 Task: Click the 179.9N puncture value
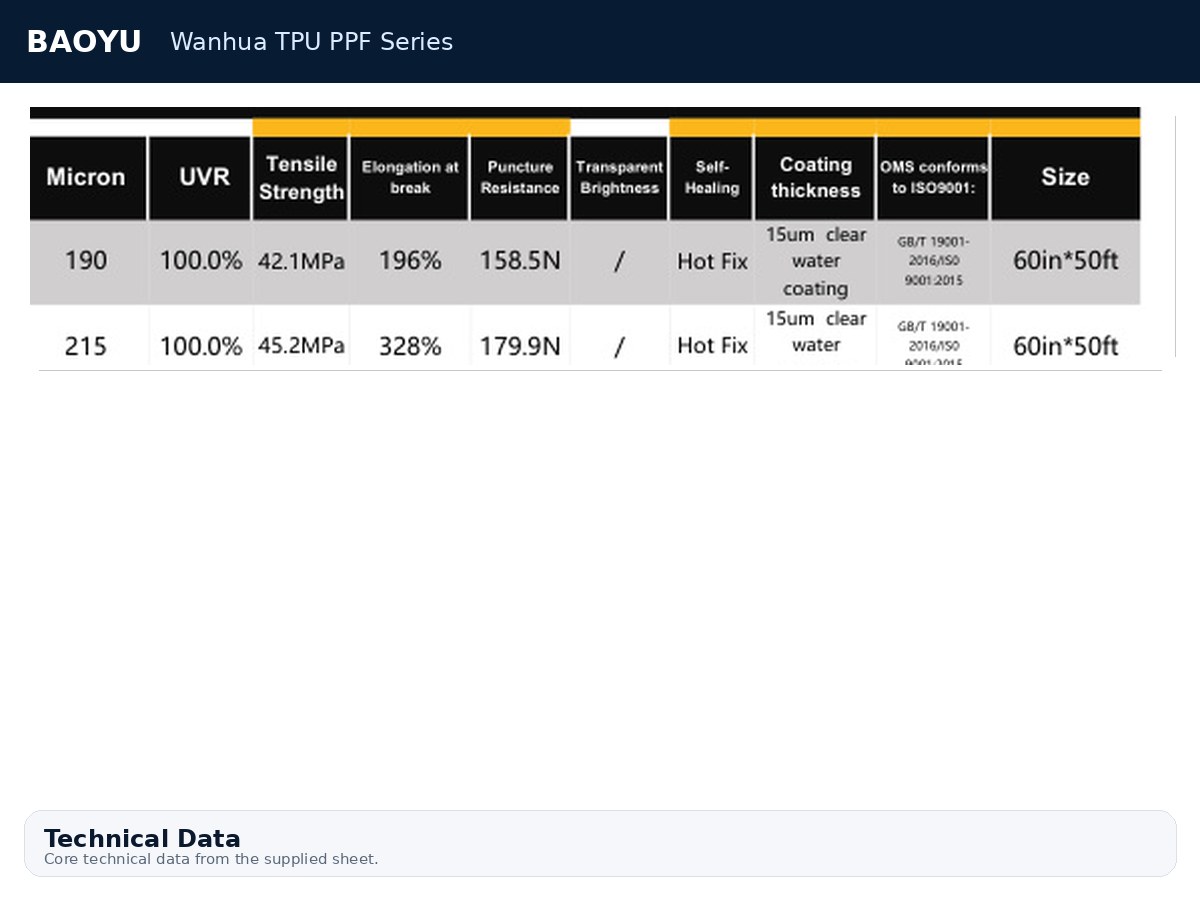(520, 346)
